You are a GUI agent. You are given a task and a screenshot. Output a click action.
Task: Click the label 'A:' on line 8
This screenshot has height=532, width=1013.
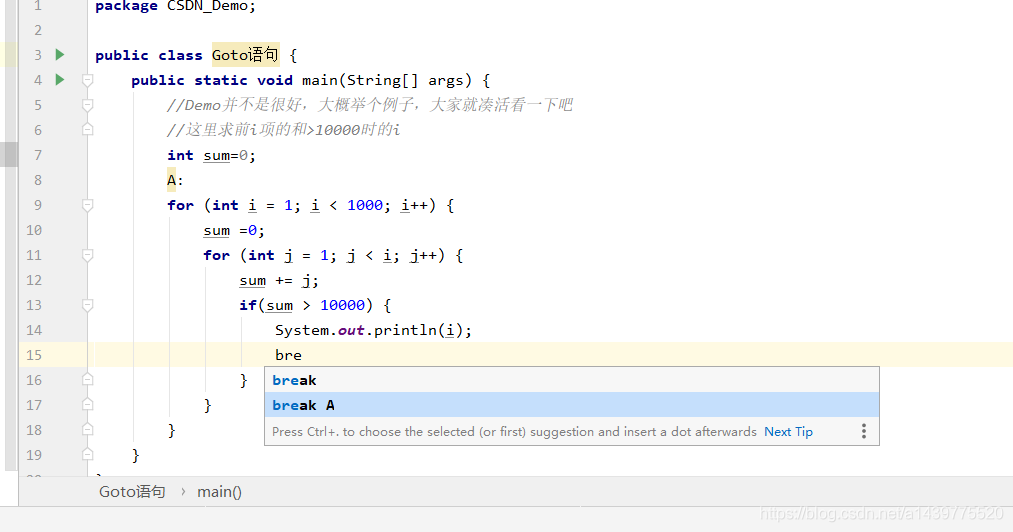[x=175, y=180]
